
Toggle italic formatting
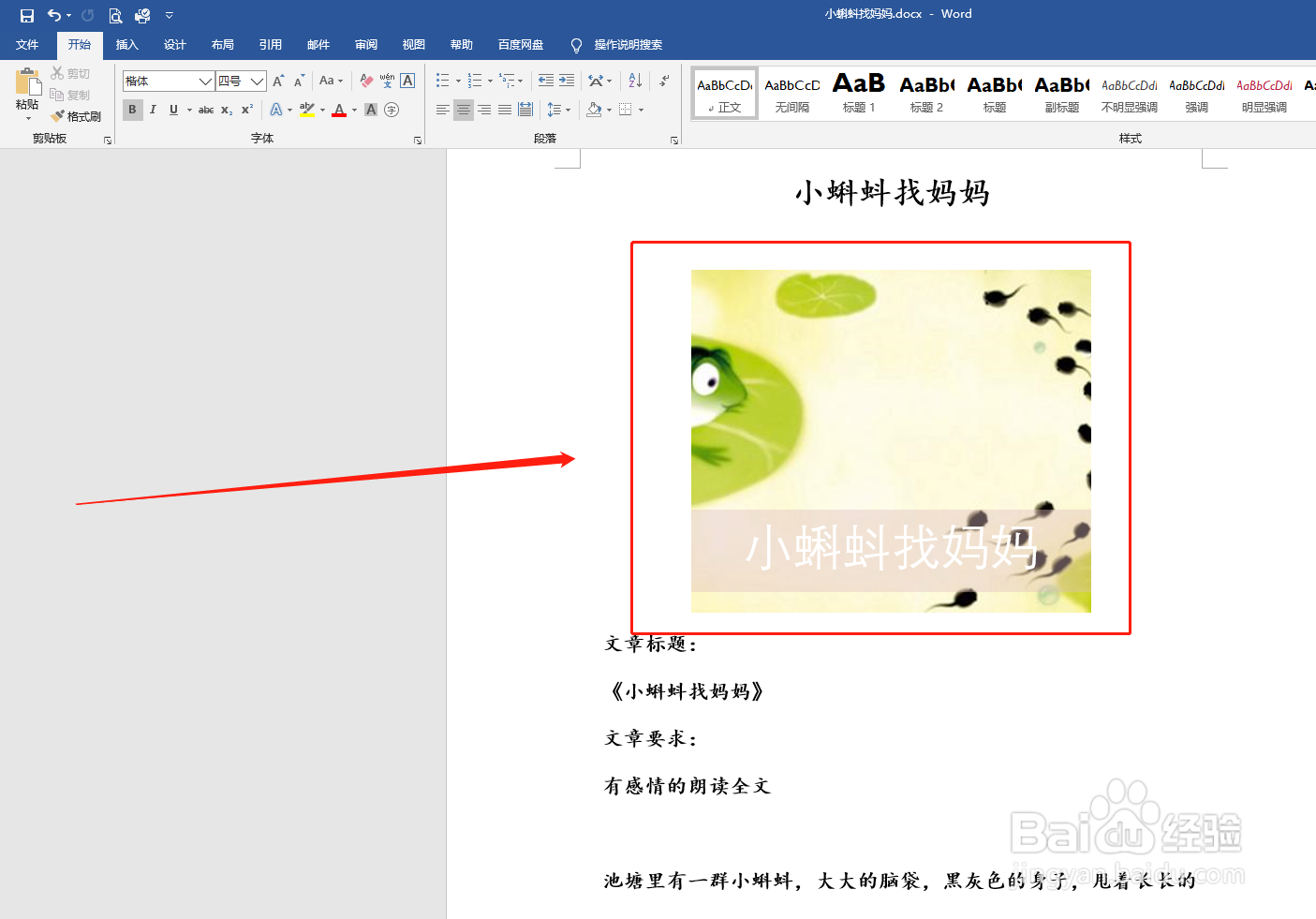pyautogui.click(x=153, y=110)
